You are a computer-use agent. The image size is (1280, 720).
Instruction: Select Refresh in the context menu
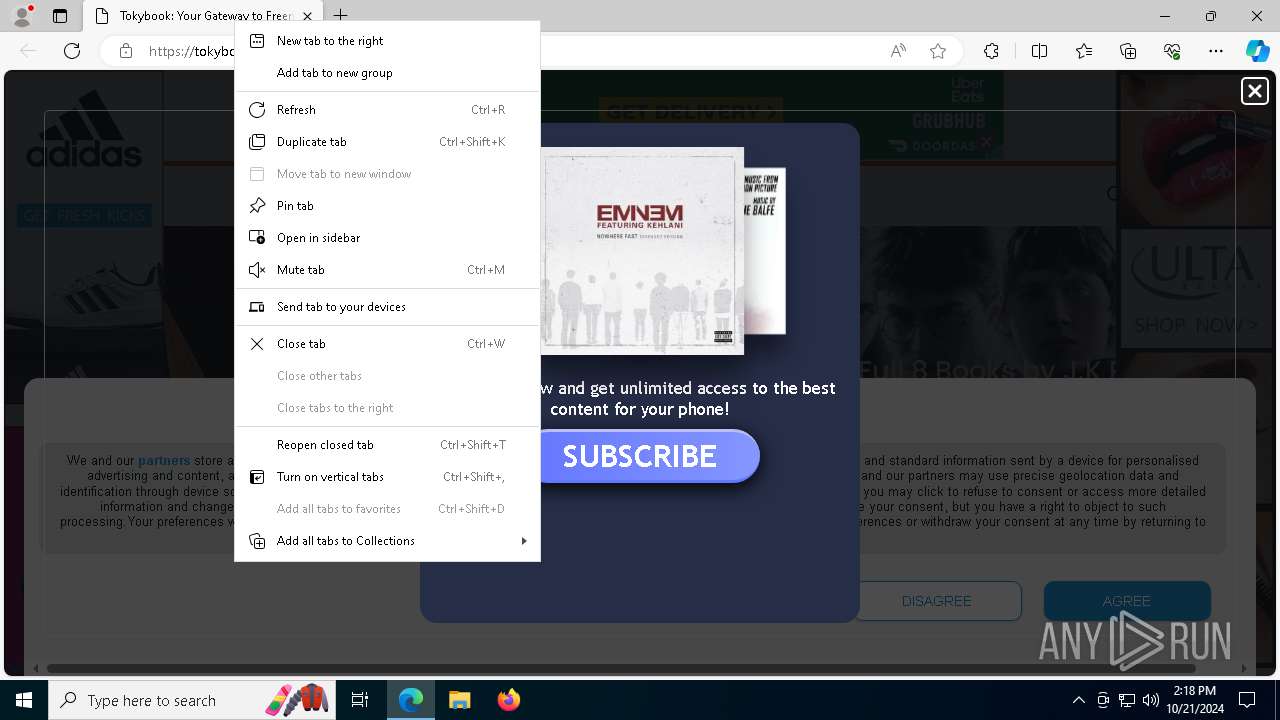tap(387, 110)
